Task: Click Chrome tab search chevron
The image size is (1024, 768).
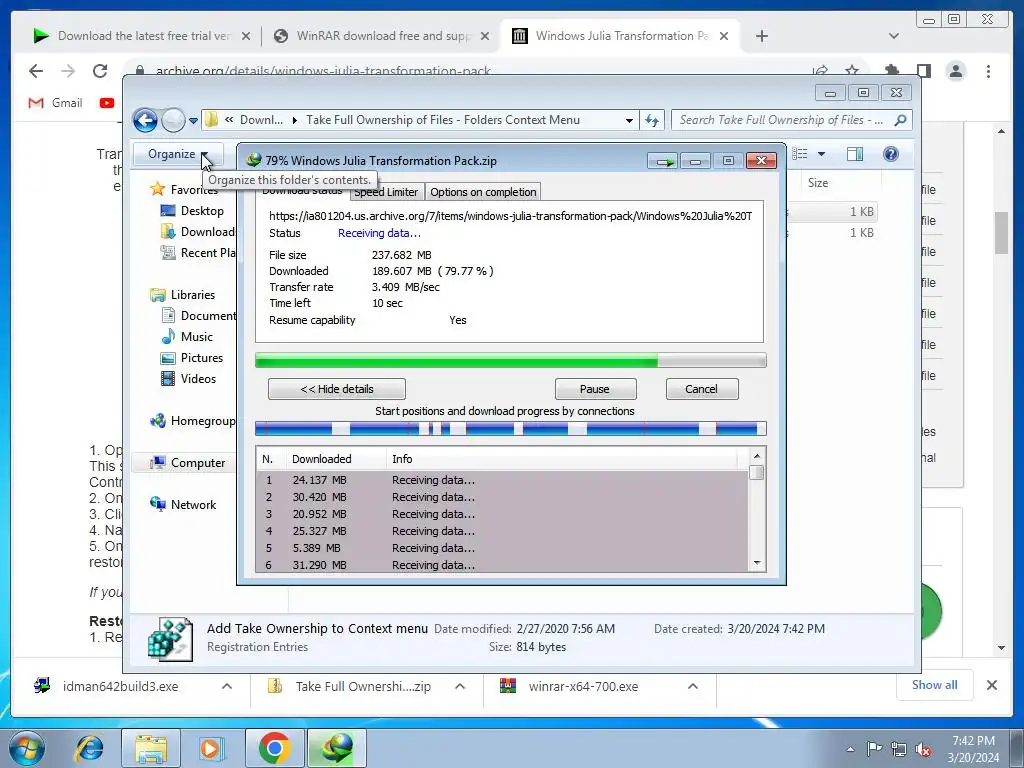Action: click(x=894, y=36)
